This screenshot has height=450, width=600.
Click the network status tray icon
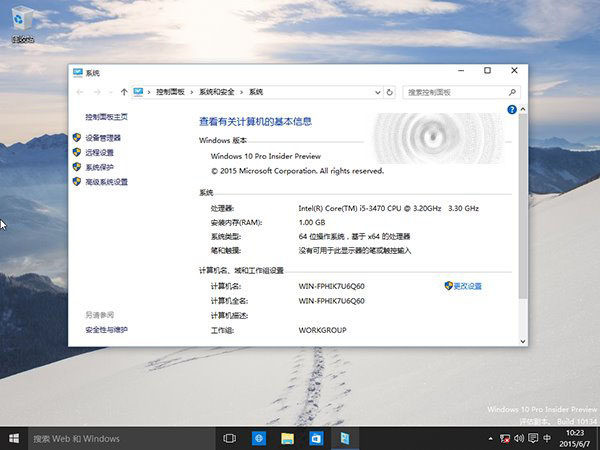(505, 439)
